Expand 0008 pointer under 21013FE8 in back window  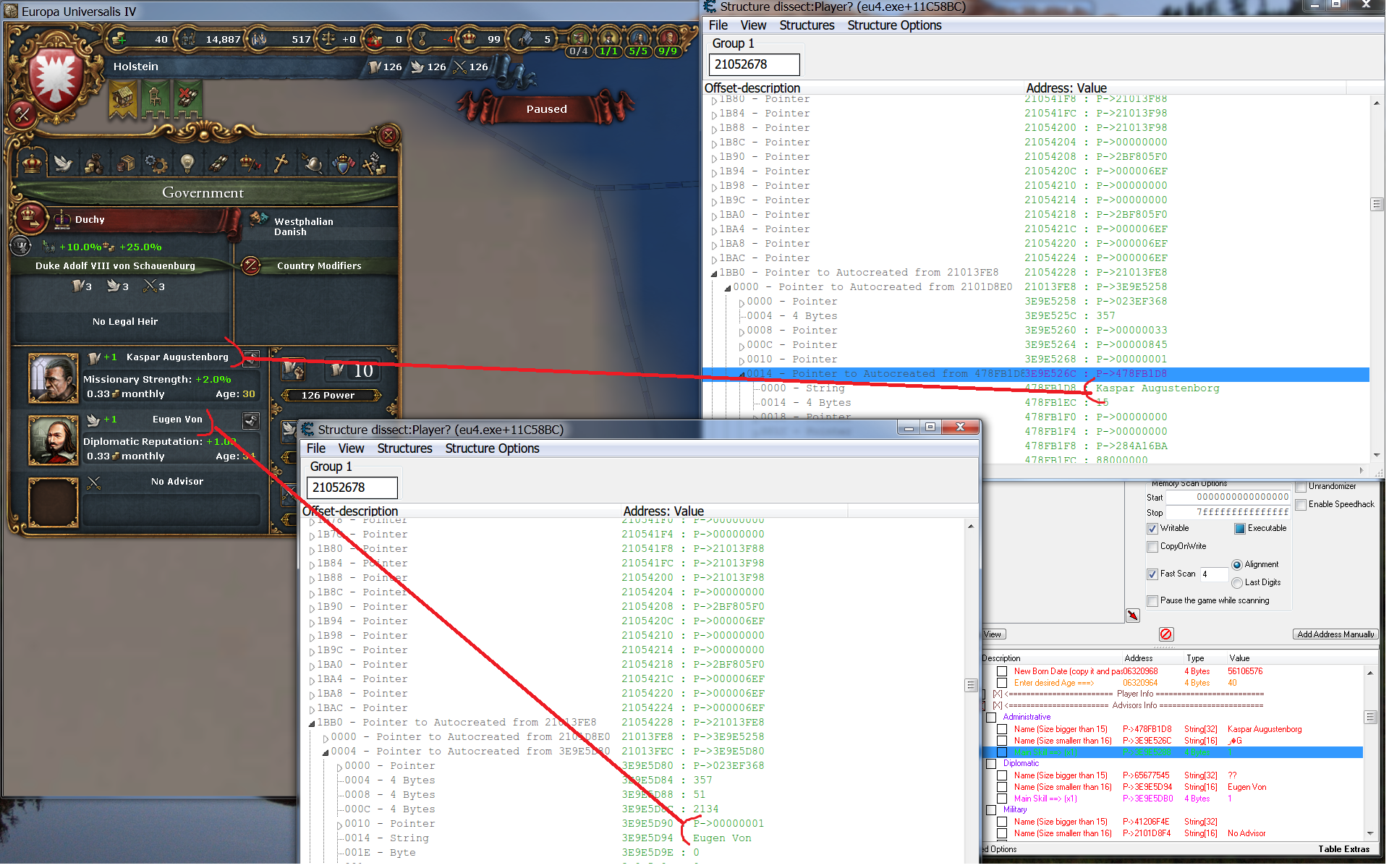pos(742,331)
